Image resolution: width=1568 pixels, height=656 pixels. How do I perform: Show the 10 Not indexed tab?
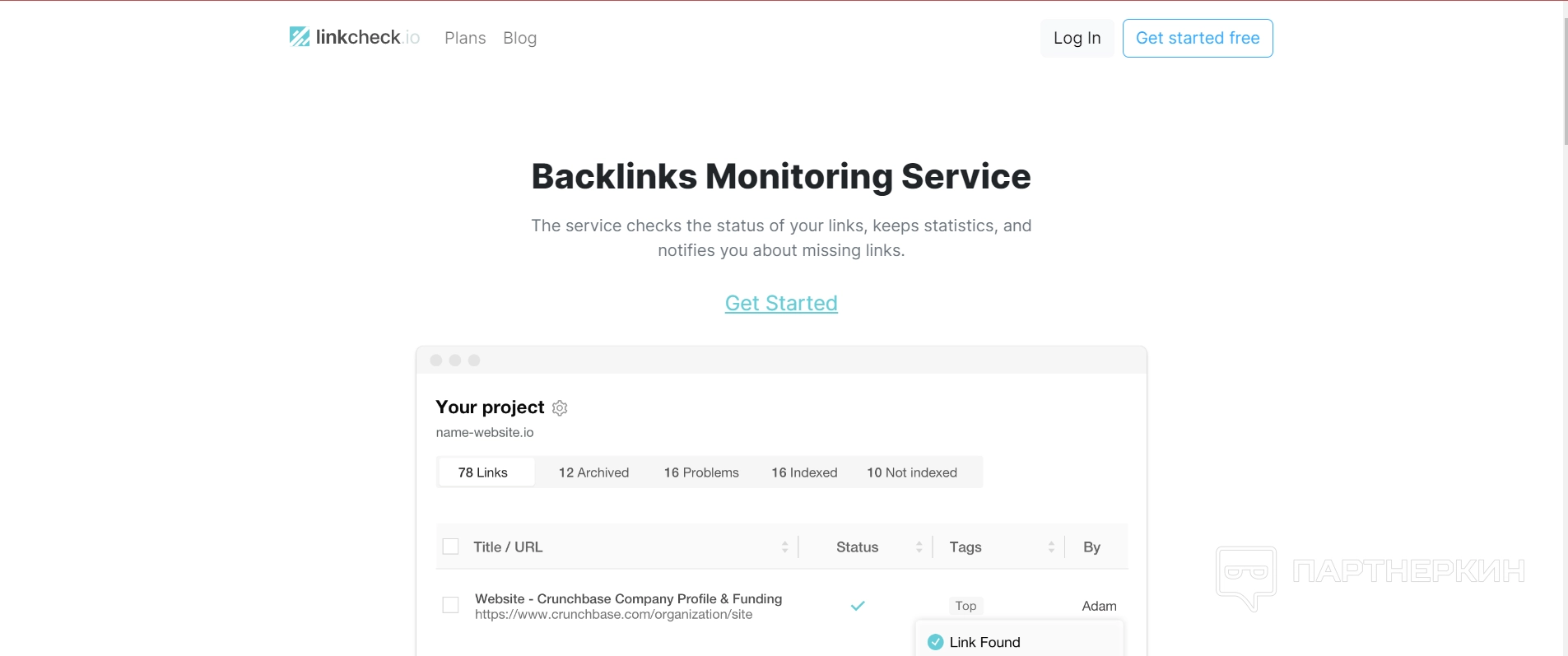(x=912, y=472)
